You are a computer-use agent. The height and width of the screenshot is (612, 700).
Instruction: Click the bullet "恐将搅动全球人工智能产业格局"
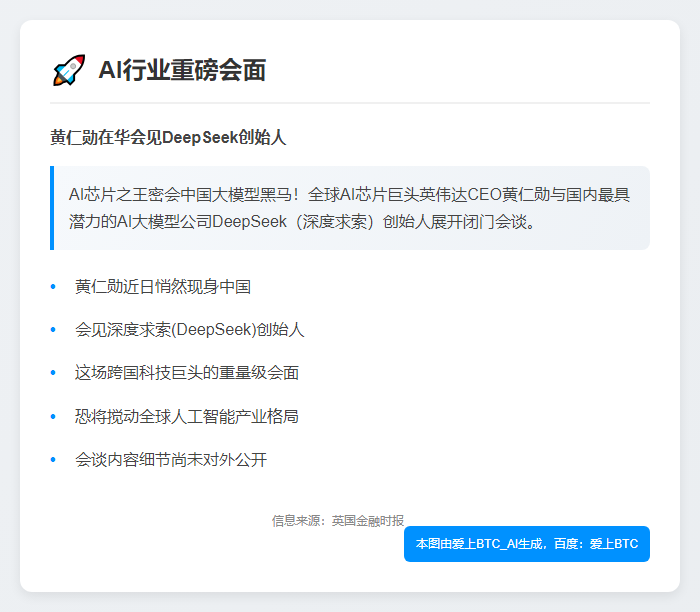[x=187, y=416]
